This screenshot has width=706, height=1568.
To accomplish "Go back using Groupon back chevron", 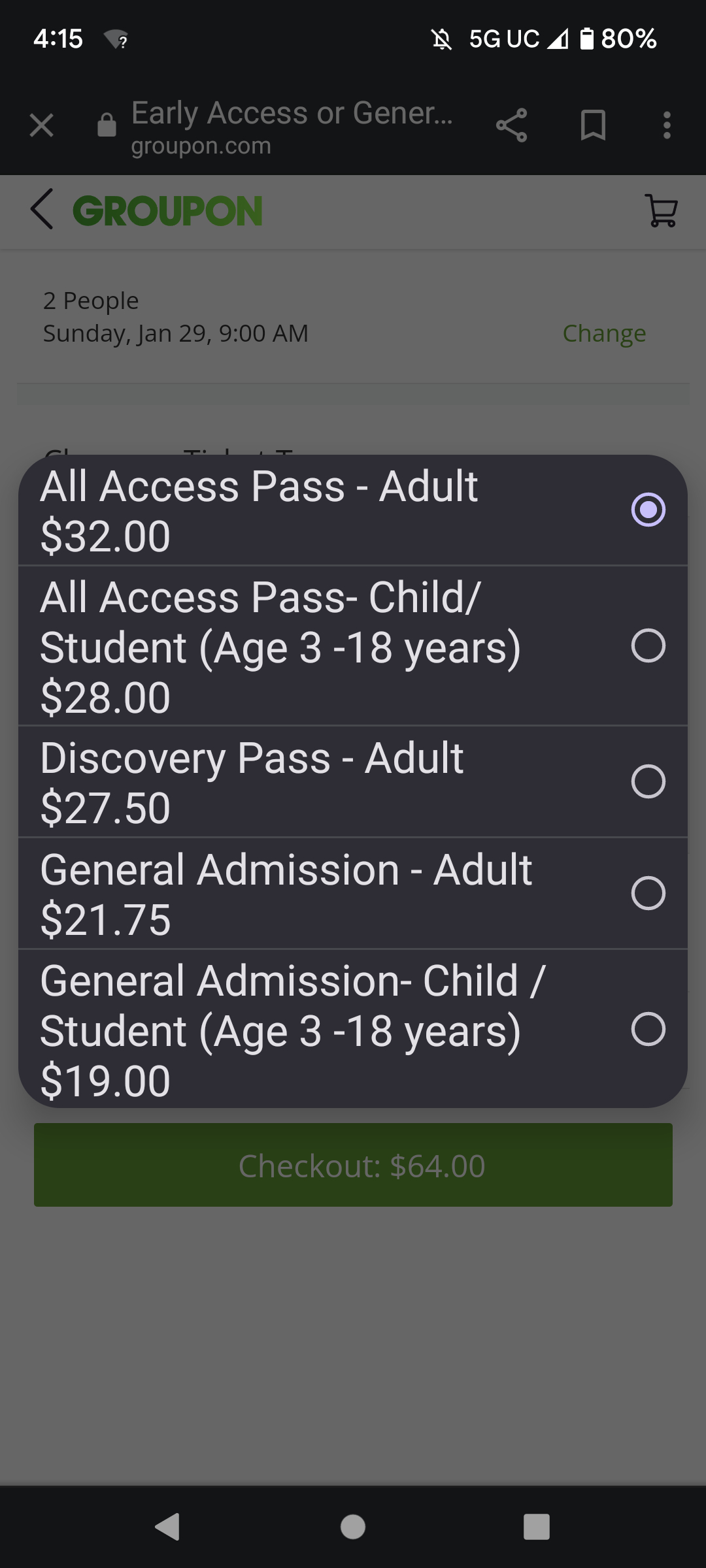I will pyautogui.click(x=42, y=210).
